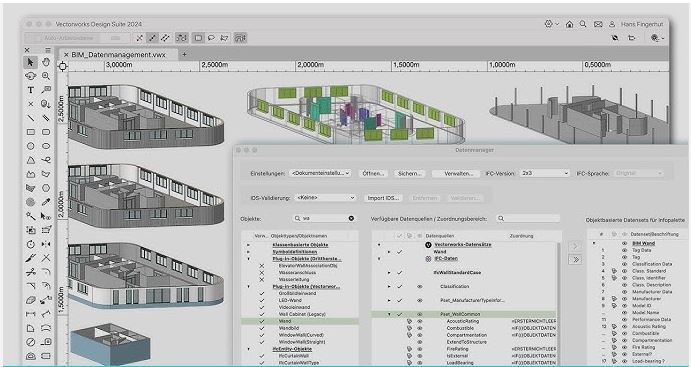The width and height of the screenshot is (691, 367).
Task: Choose the Rectangle tool
Action: coord(30,132)
